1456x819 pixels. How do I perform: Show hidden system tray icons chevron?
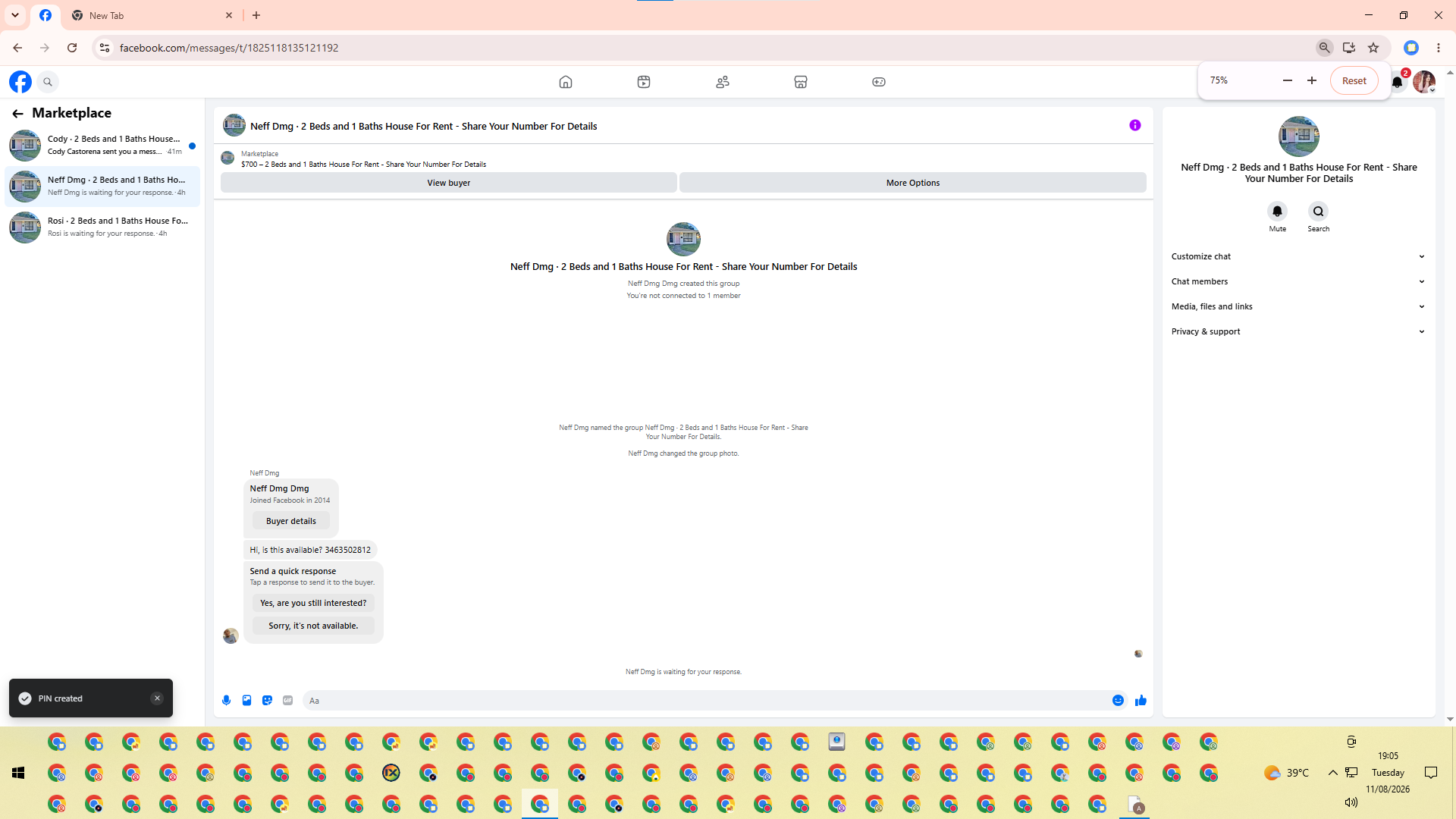click(x=1332, y=773)
